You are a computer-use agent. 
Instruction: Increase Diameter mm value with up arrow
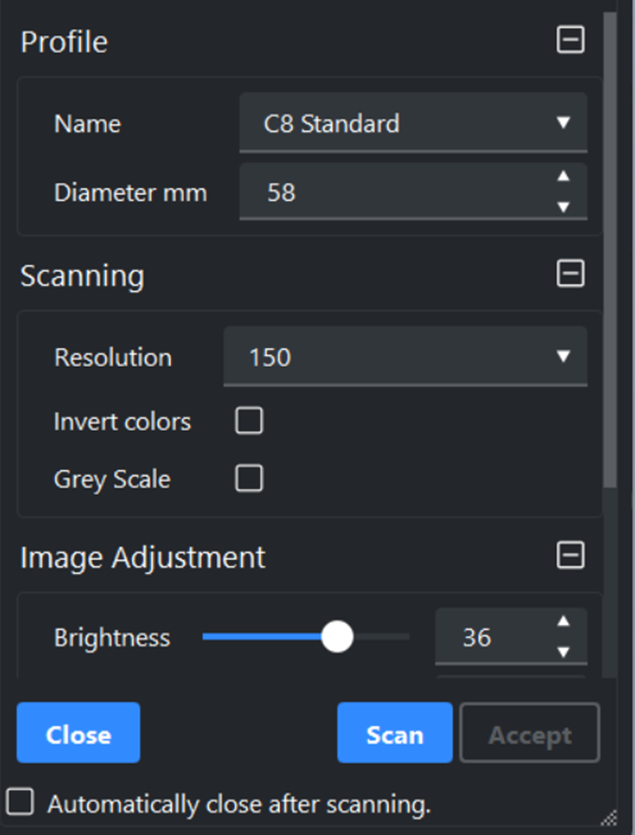coord(563,176)
